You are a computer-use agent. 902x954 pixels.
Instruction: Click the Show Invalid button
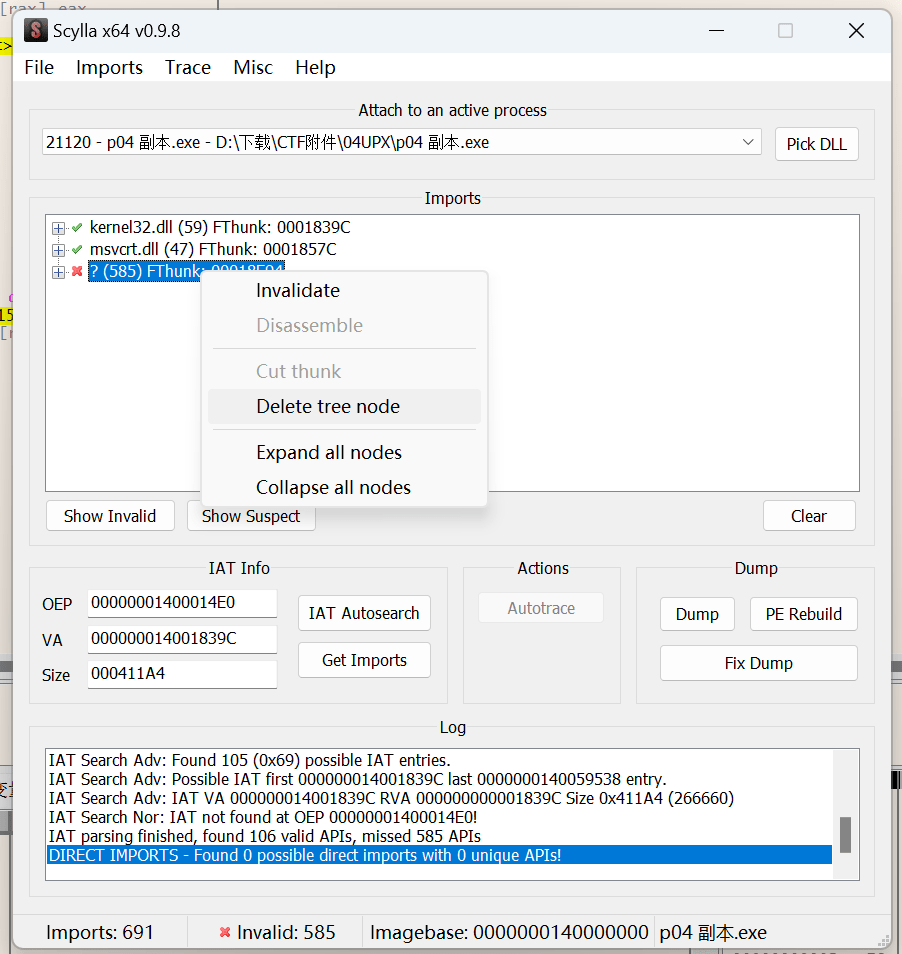110,516
